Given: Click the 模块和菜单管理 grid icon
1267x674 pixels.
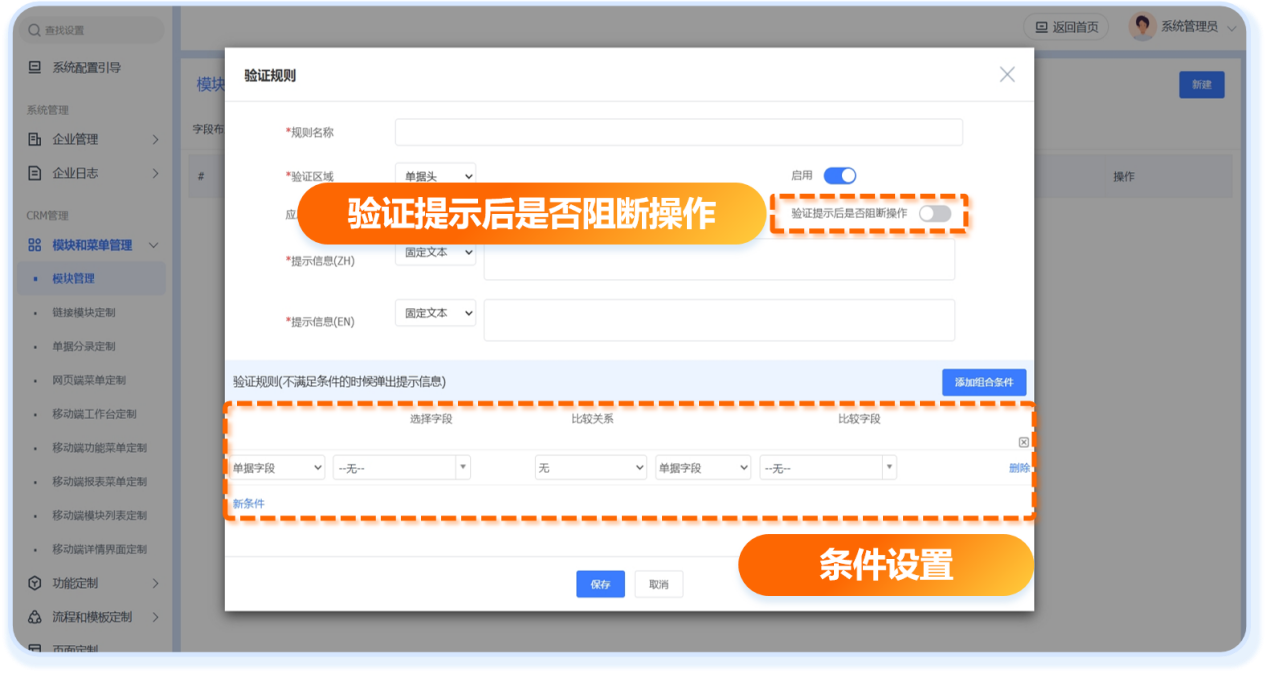Looking at the screenshot, I should point(35,245).
